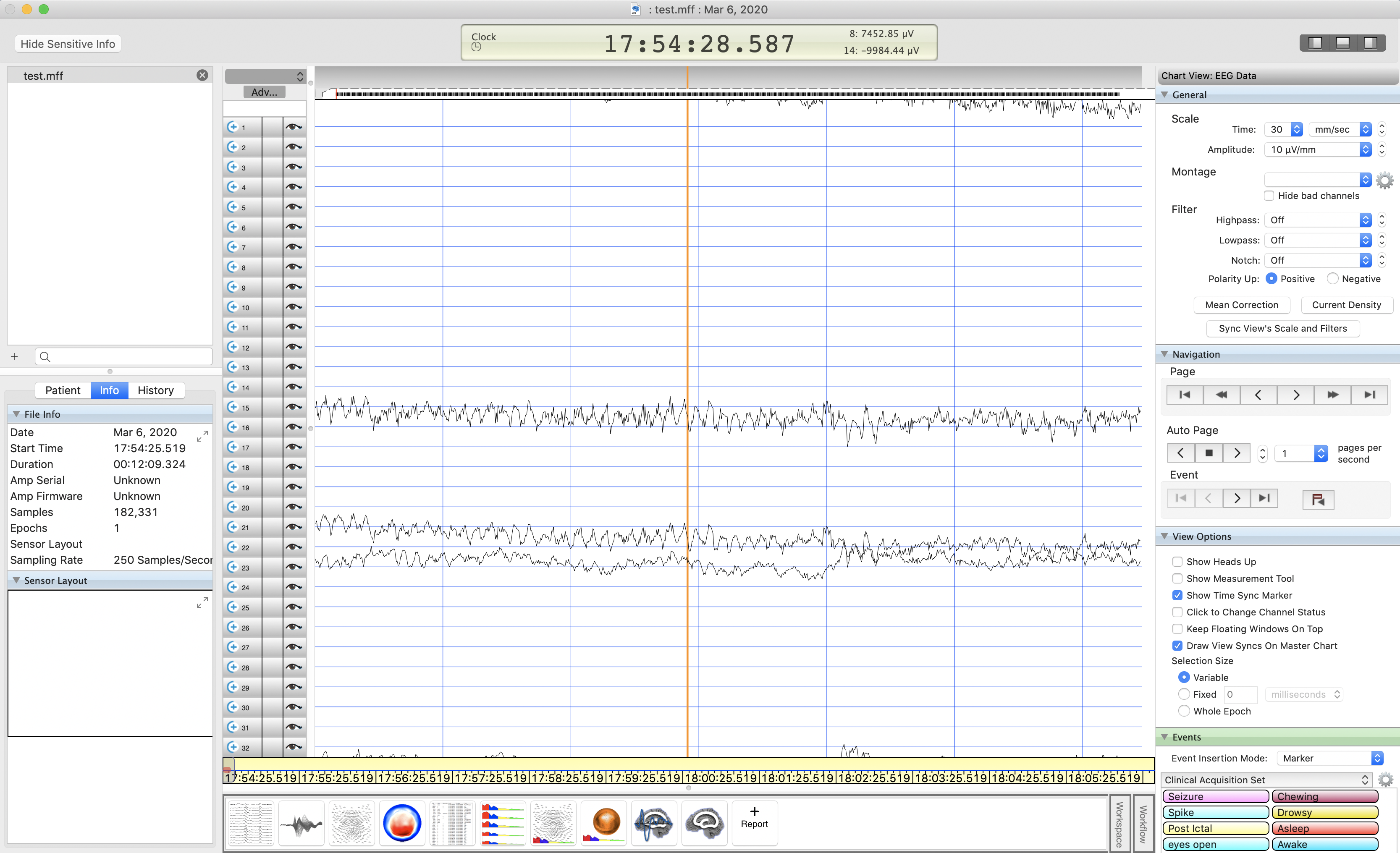Set Polarity Up to Negative
Image resolution: width=1400 pixels, height=853 pixels.
pos(1332,279)
